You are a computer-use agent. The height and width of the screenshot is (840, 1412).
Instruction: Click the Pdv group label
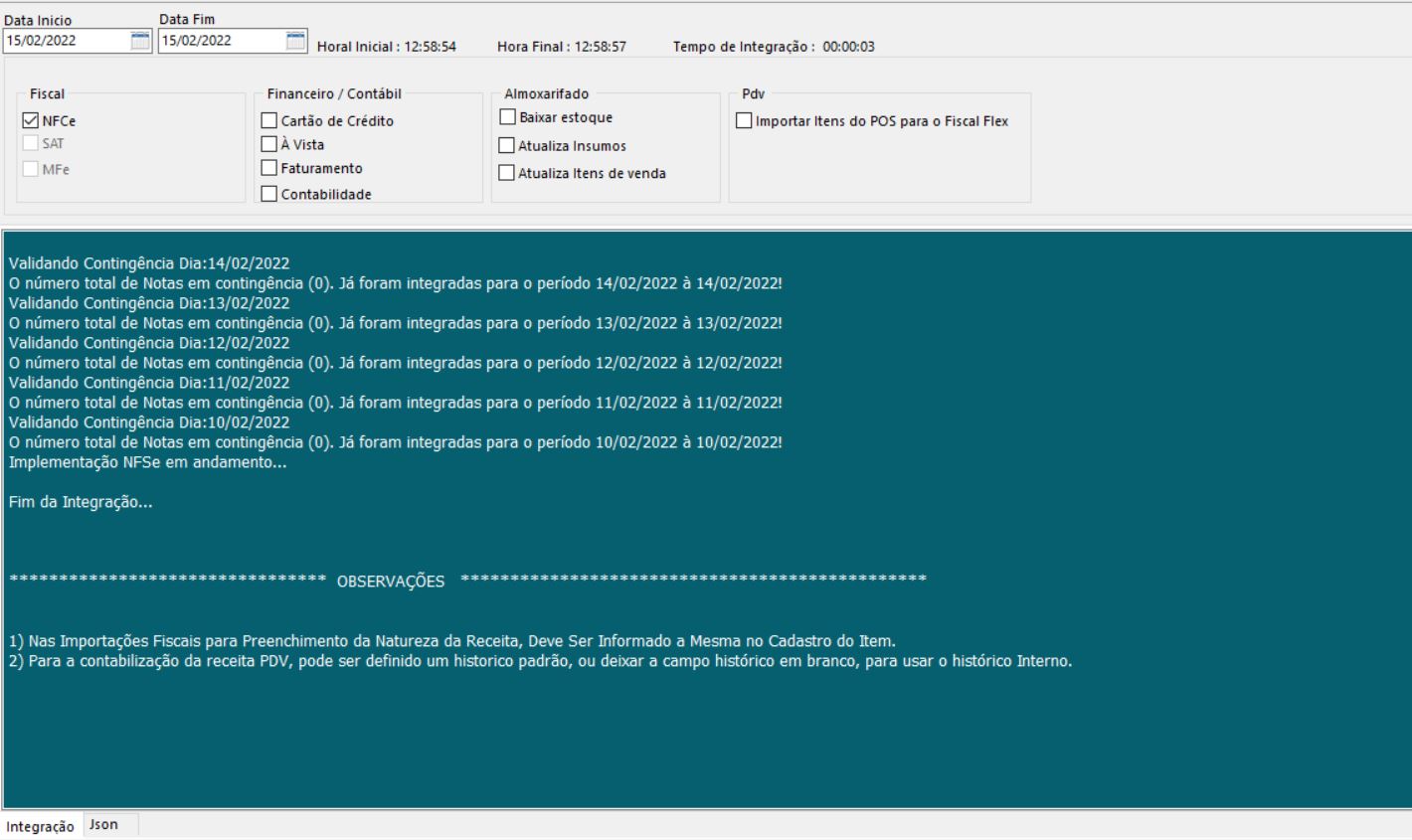[x=753, y=94]
